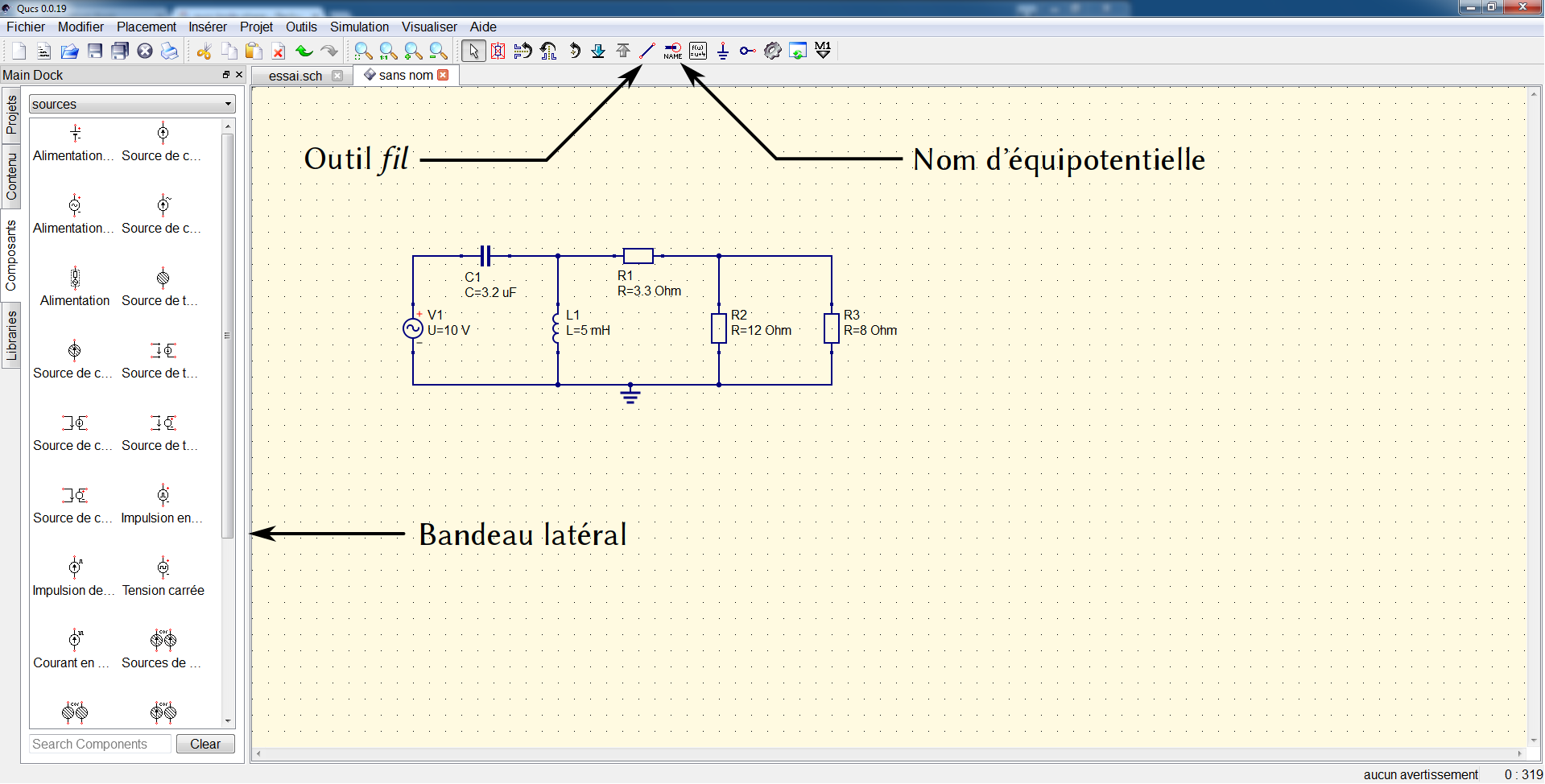Viewport: 1545px width, 784px height.
Task: Pick the Tension carrée source component
Action: [x=163, y=575]
